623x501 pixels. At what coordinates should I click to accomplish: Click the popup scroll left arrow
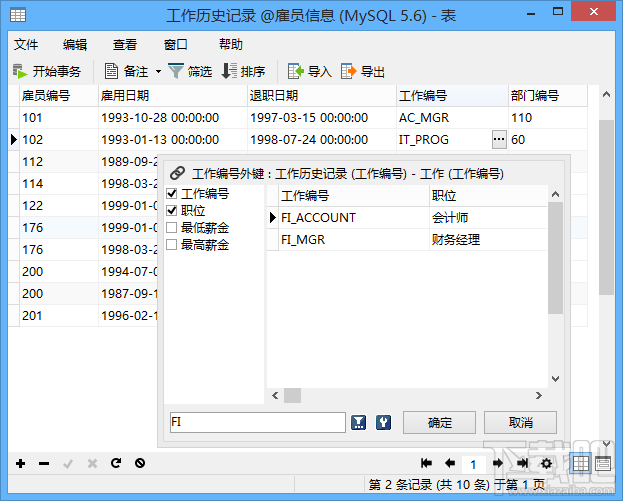(275, 395)
